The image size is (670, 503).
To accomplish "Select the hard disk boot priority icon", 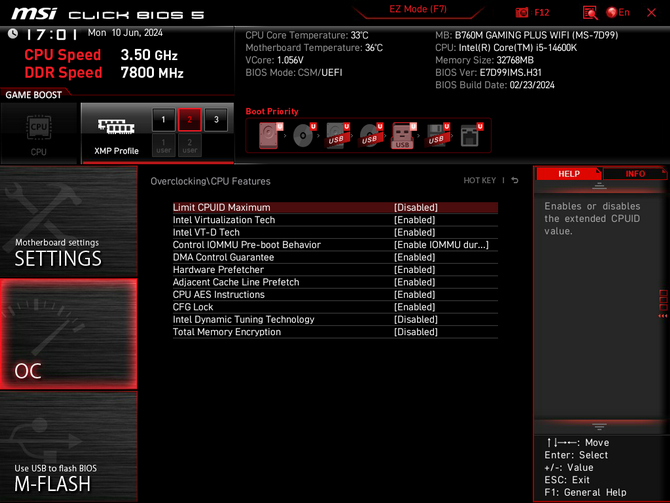I will 270,135.
